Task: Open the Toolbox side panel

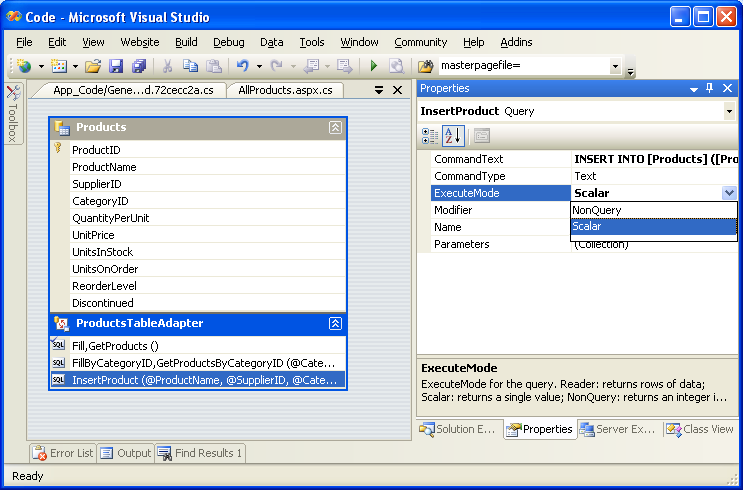Action: tap(13, 114)
